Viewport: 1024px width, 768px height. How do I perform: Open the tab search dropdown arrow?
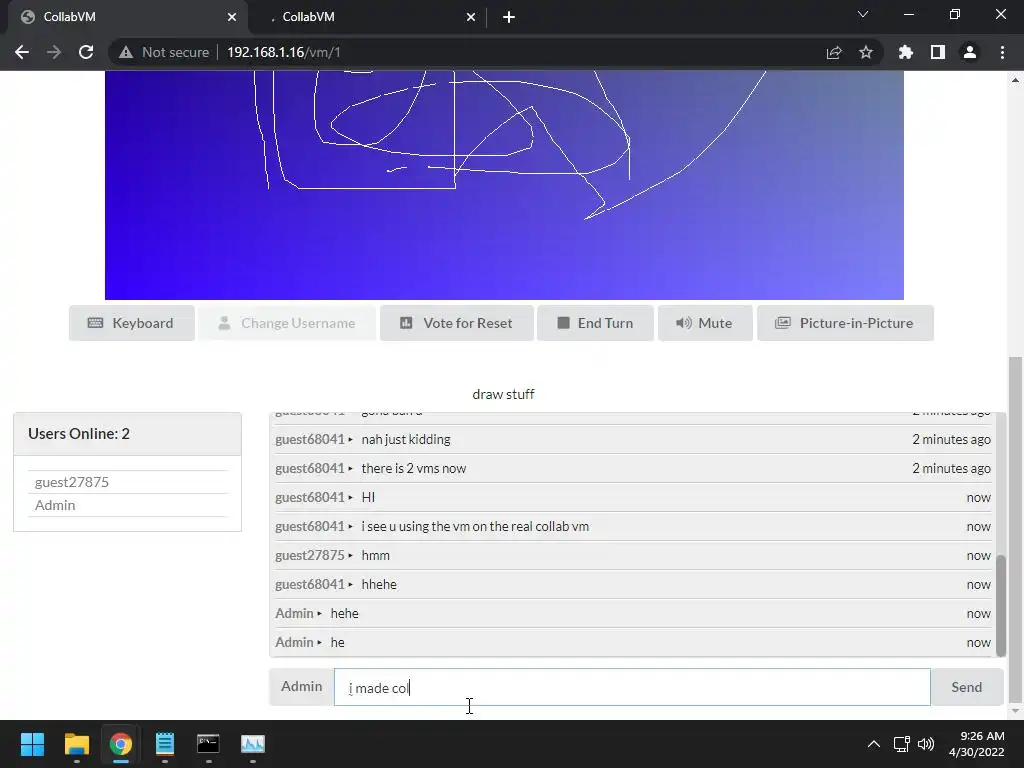[863, 14]
